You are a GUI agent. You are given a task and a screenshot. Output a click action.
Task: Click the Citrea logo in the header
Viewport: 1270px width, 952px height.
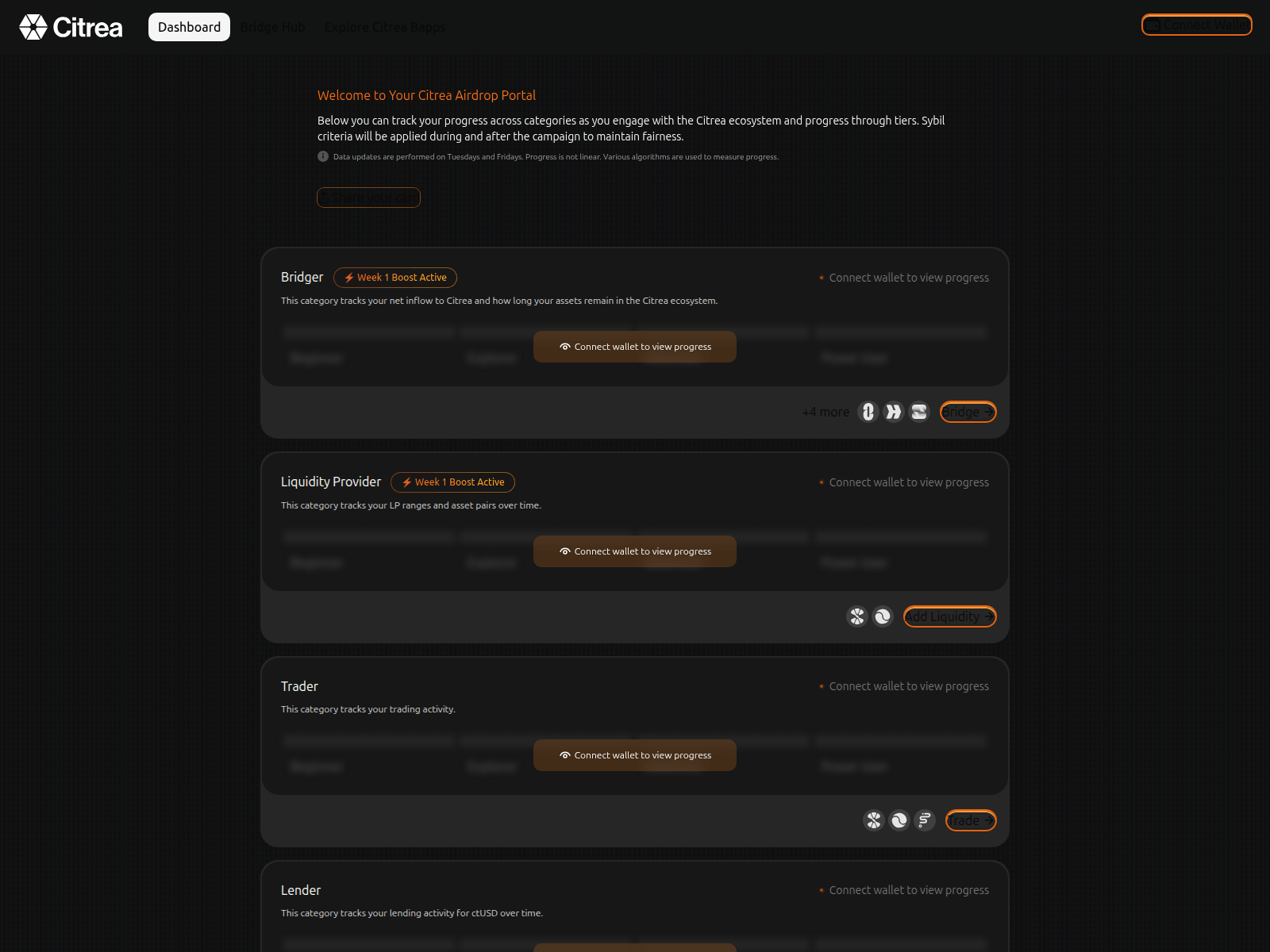(x=71, y=27)
